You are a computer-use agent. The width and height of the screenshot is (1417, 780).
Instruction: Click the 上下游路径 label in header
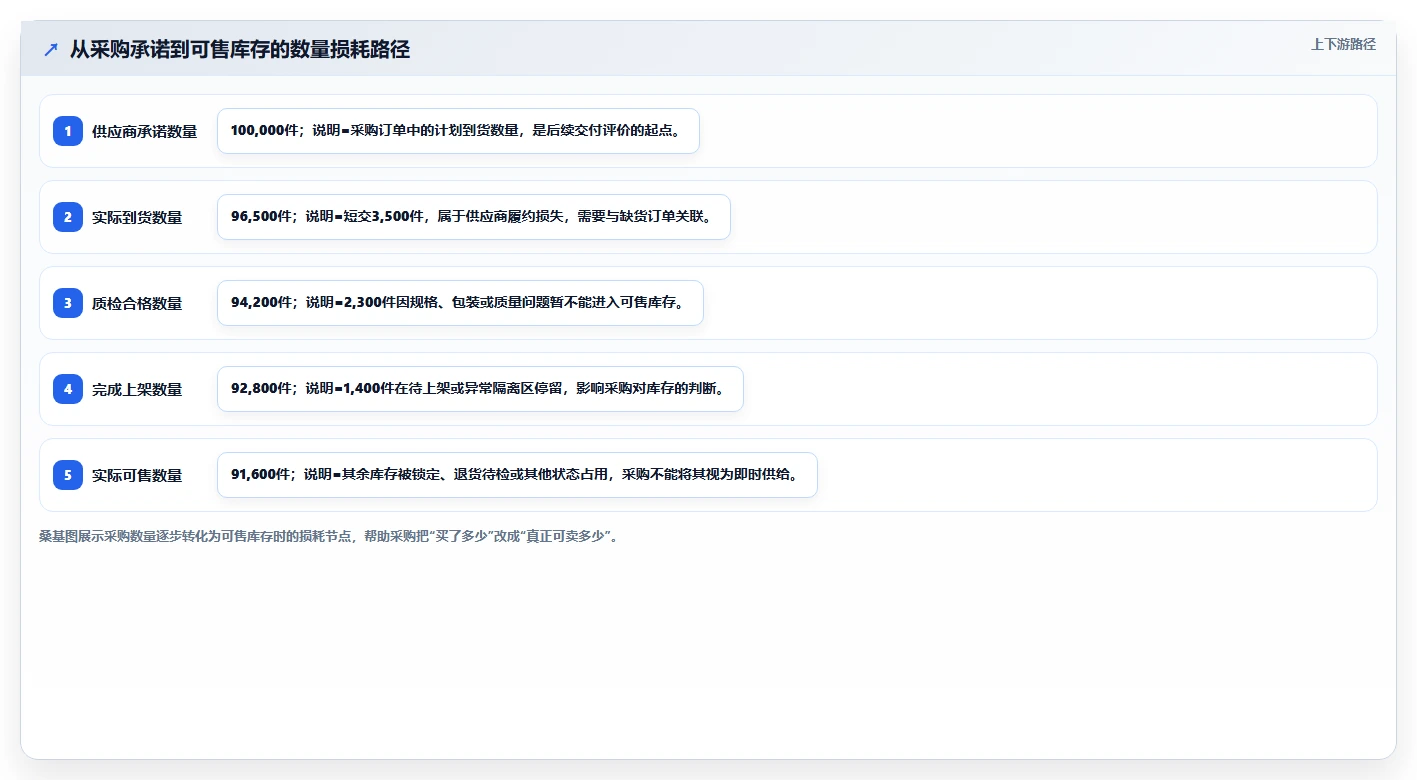tap(1343, 45)
